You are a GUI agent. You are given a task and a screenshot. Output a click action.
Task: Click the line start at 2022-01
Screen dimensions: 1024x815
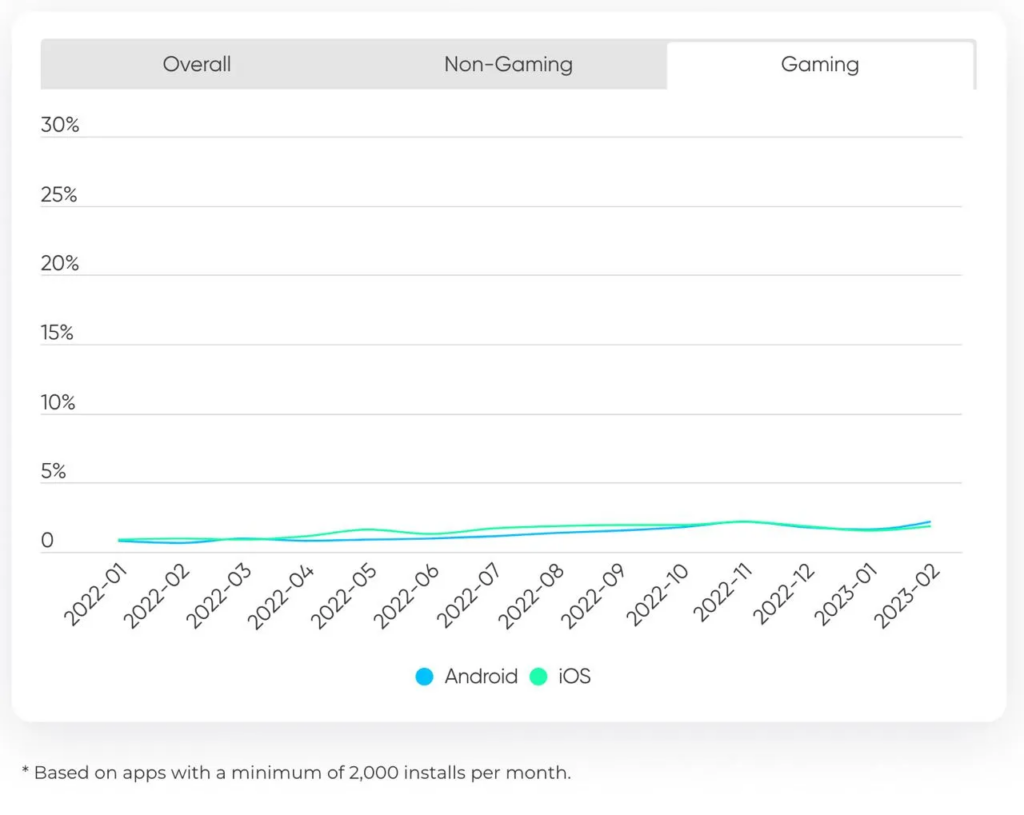pyautogui.click(x=120, y=540)
